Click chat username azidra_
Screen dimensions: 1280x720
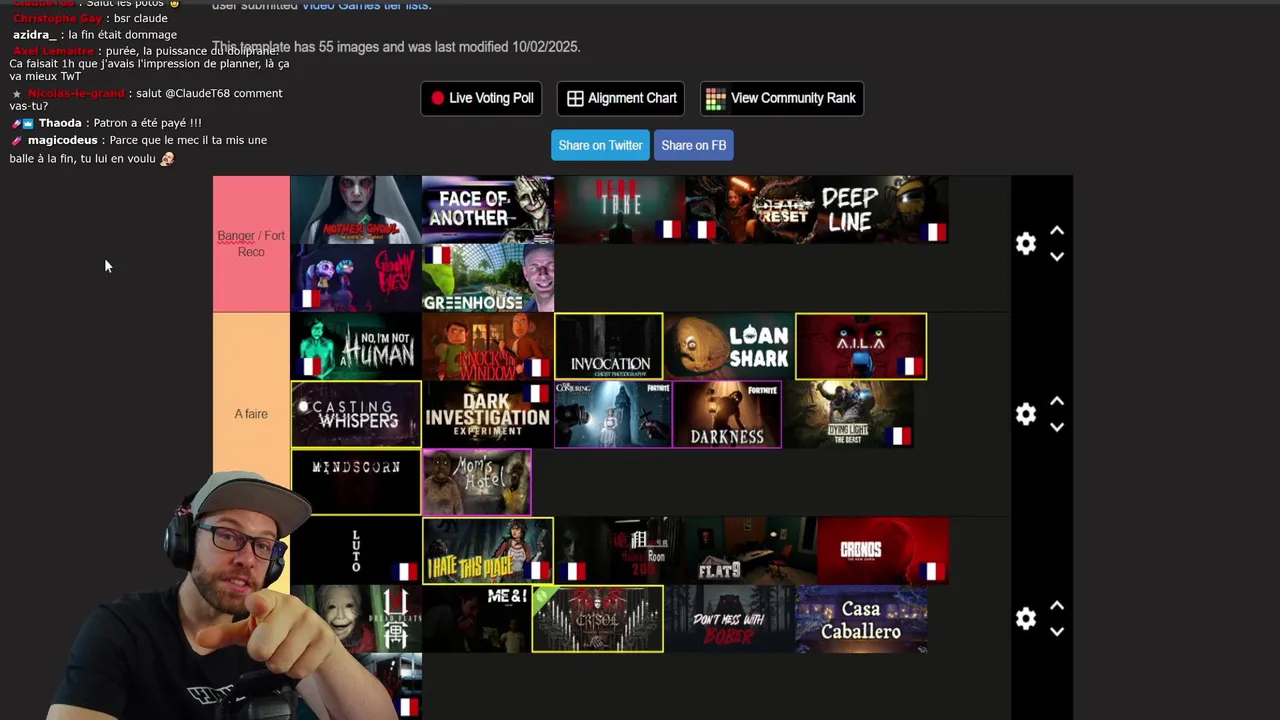click(x=35, y=35)
